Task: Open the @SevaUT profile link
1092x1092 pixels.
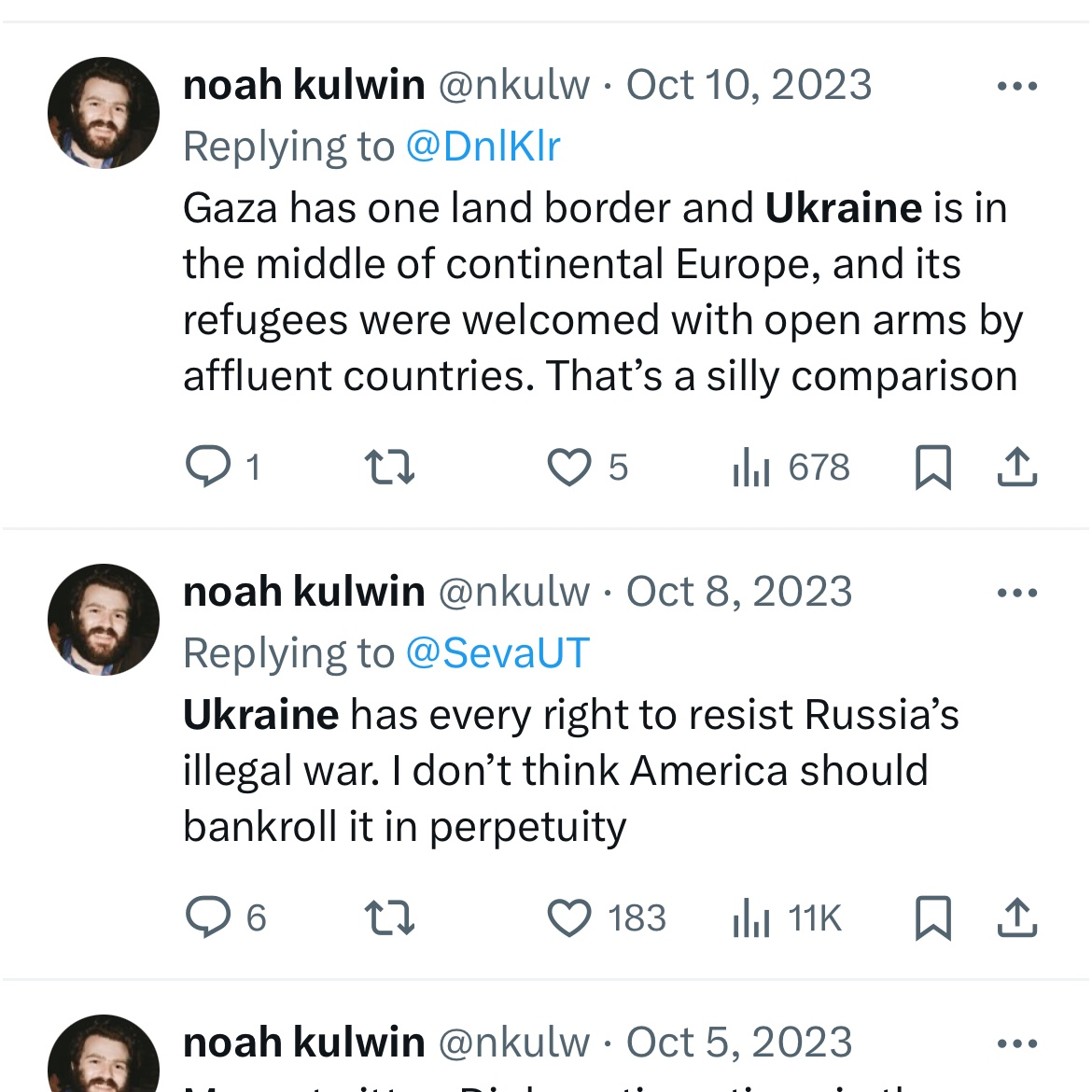Action: tap(498, 653)
